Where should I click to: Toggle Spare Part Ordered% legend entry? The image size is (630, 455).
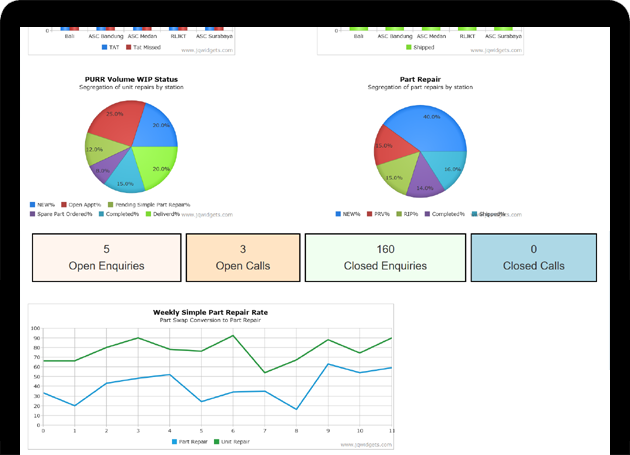[64, 214]
